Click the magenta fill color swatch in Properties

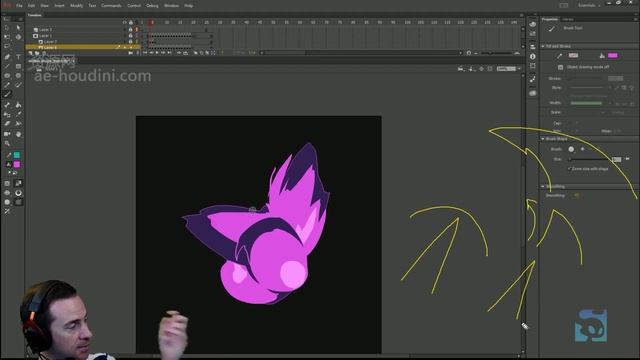(613, 56)
